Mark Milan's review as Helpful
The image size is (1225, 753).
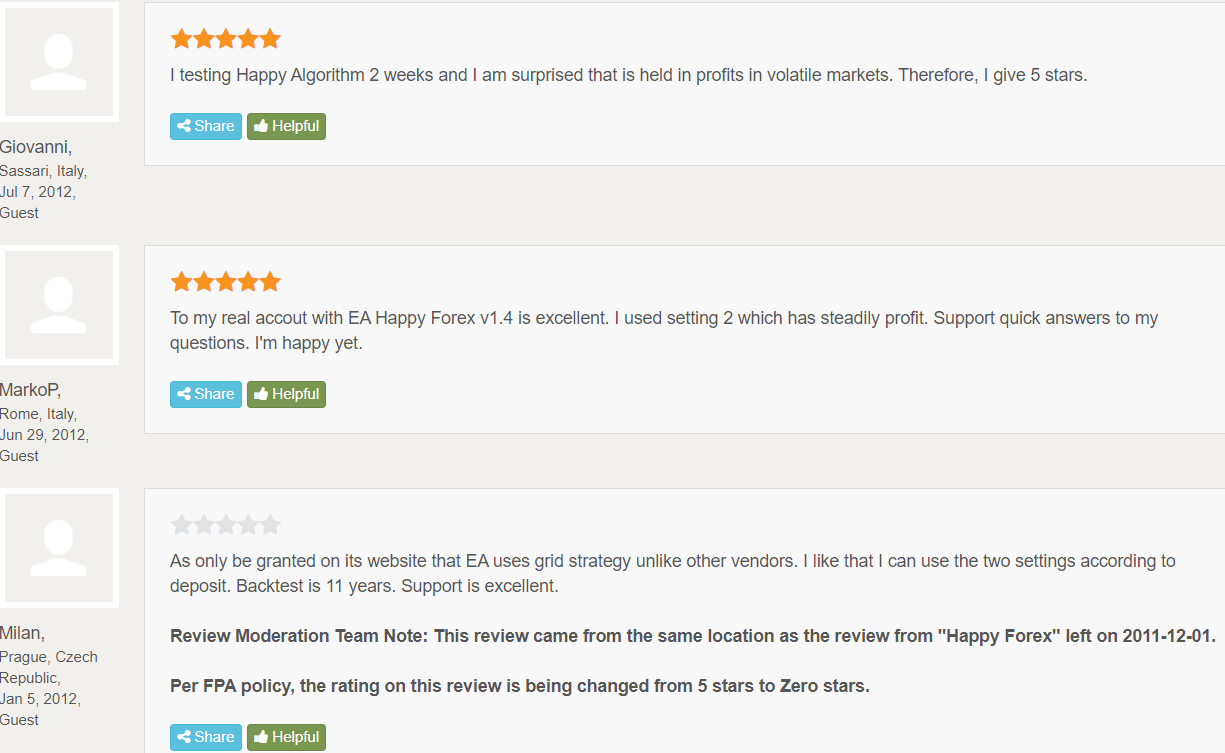coord(286,737)
